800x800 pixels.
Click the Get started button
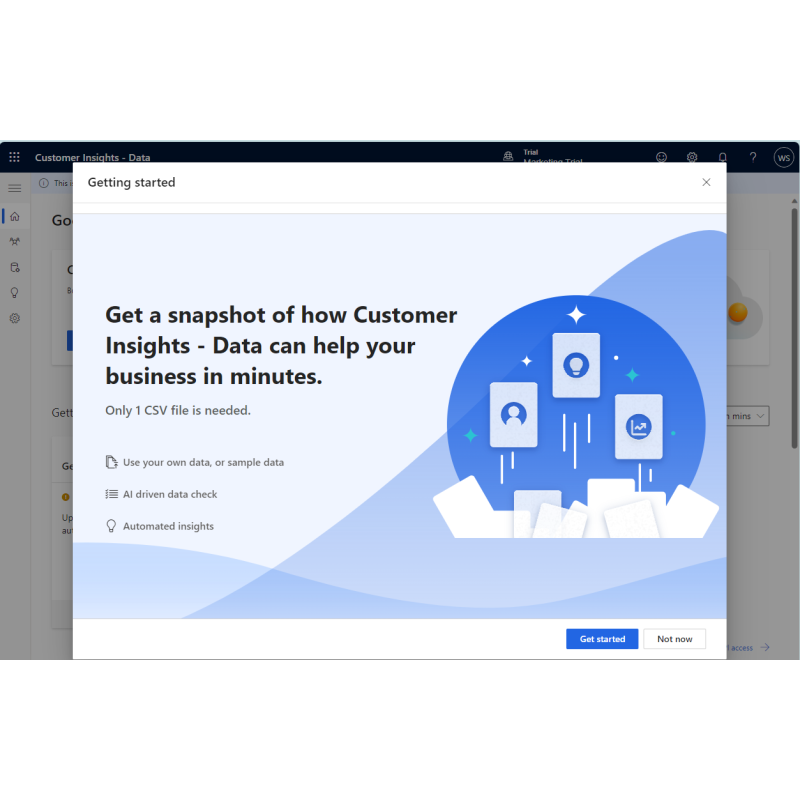pos(602,639)
